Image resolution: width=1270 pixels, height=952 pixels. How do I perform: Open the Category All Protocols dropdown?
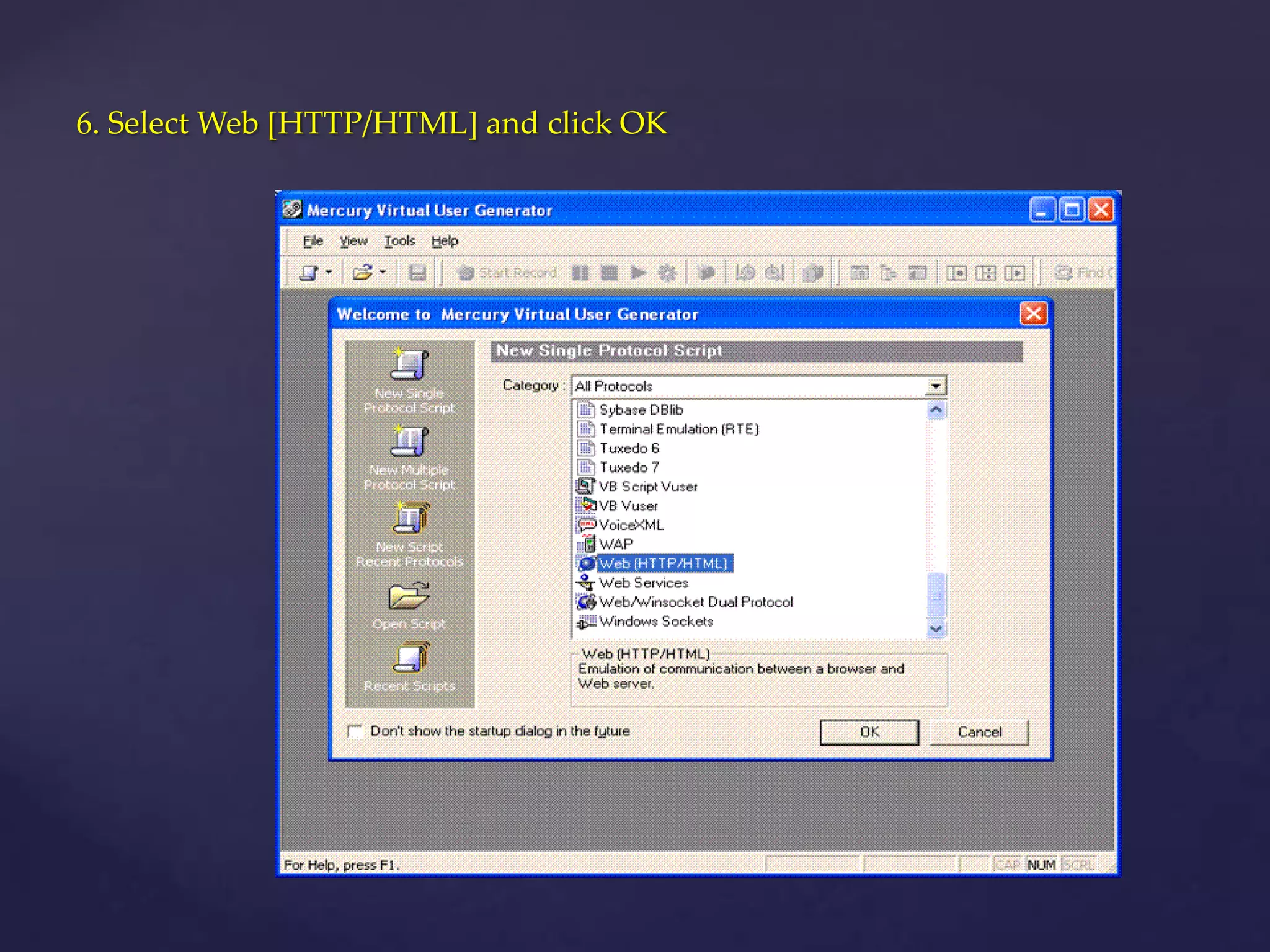(x=935, y=386)
